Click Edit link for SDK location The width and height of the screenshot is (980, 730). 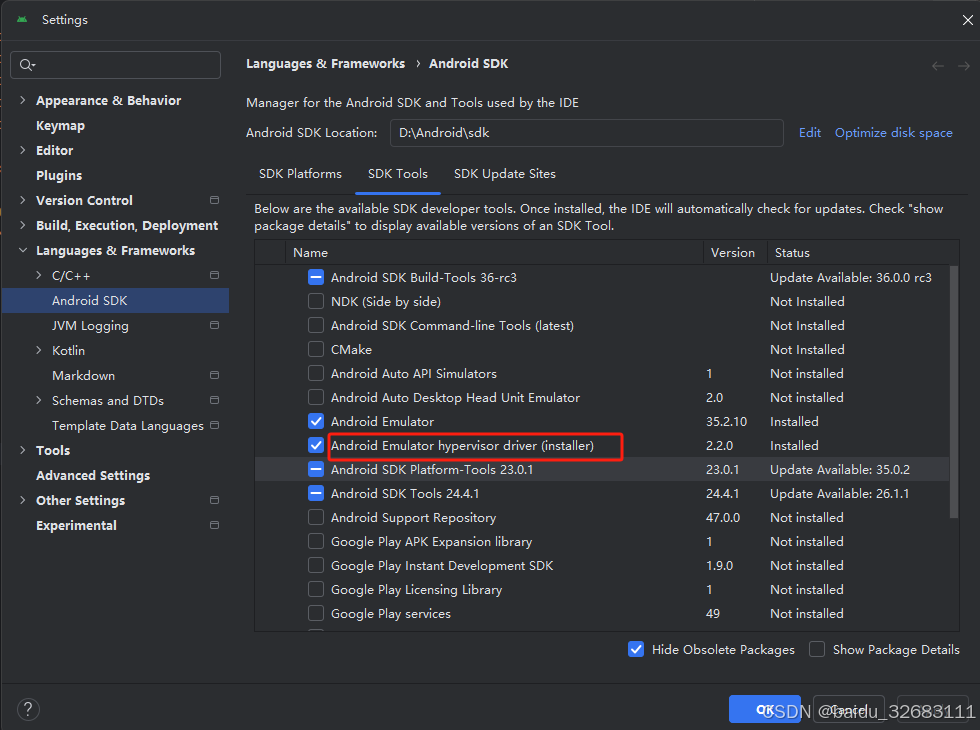pyautogui.click(x=809, y=132)
